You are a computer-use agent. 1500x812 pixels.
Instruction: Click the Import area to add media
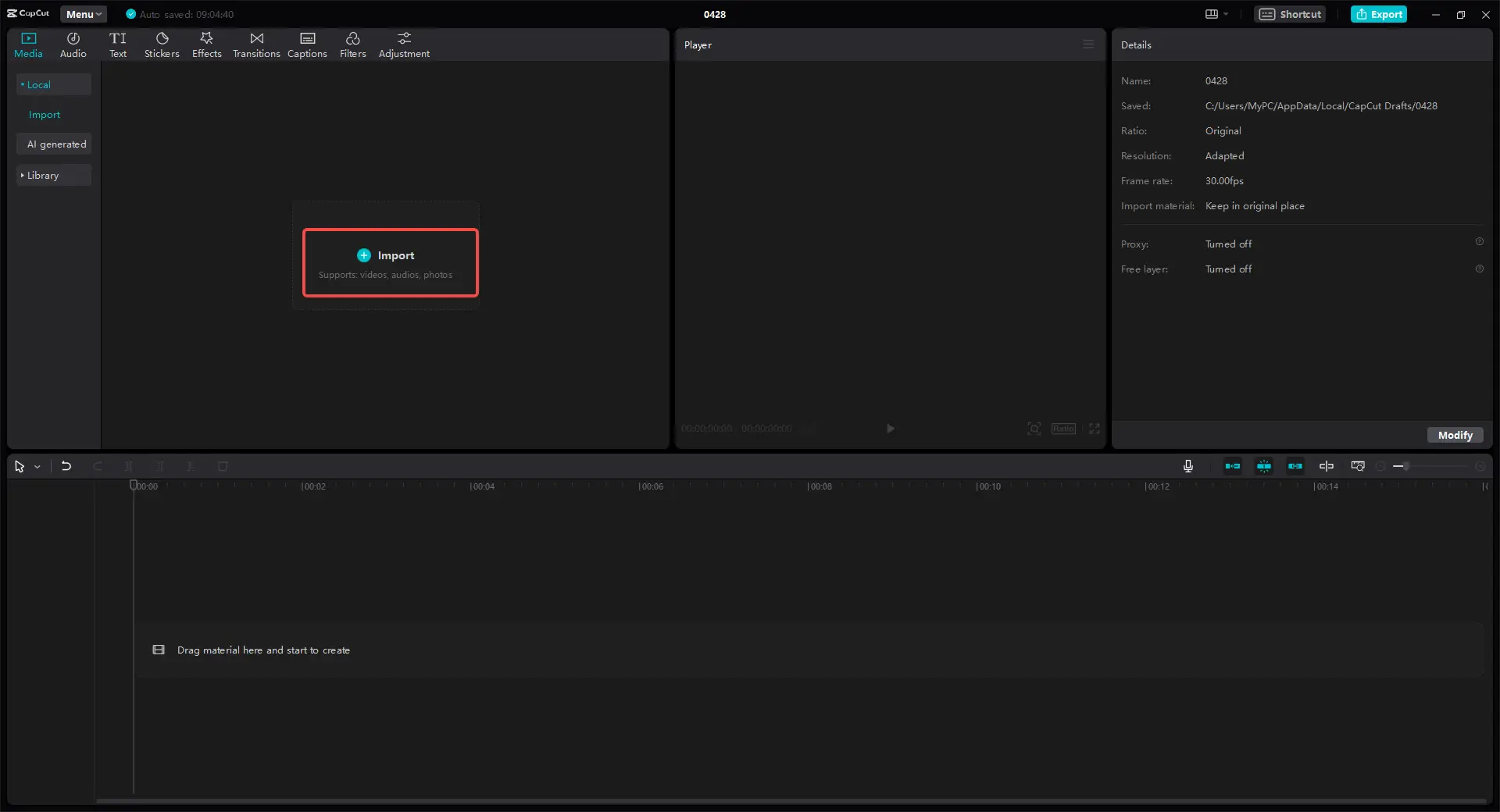click(x=390, y=263)
